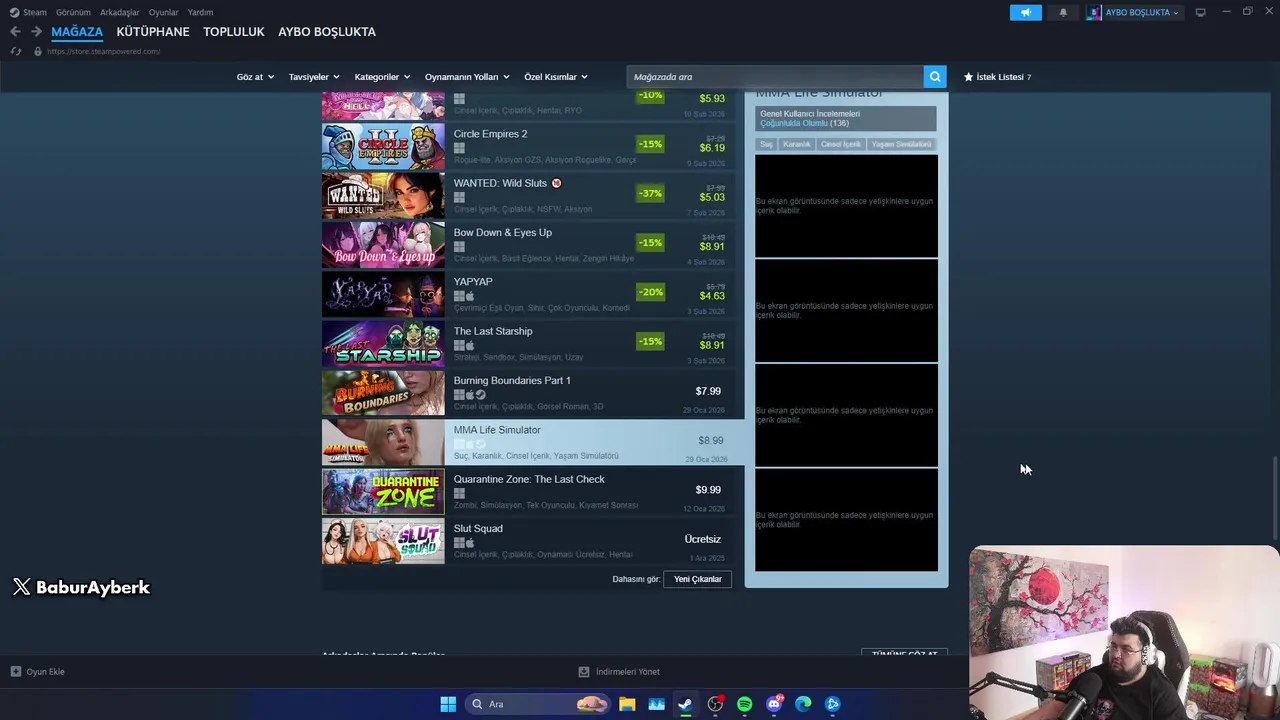This screenshot has width=1280, height=720.
Task: Switch to Big Picture mode monitor icon
Action: (1200, 12)
